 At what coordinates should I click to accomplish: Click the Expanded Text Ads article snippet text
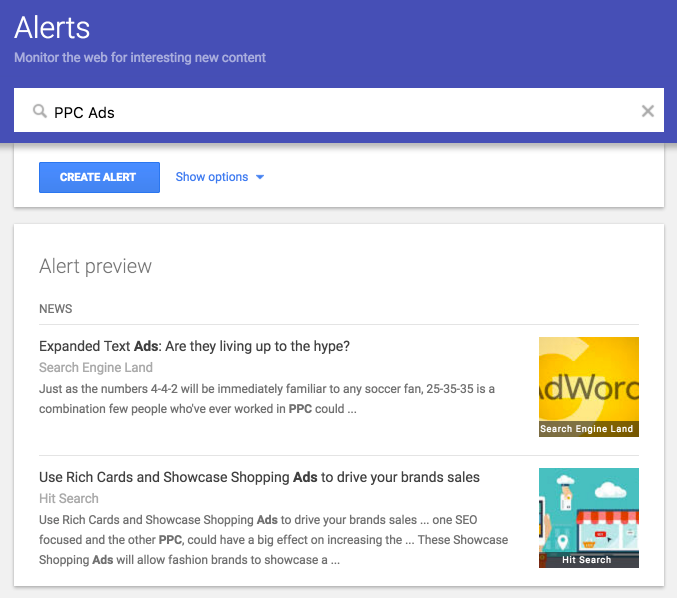coord(267,399)
